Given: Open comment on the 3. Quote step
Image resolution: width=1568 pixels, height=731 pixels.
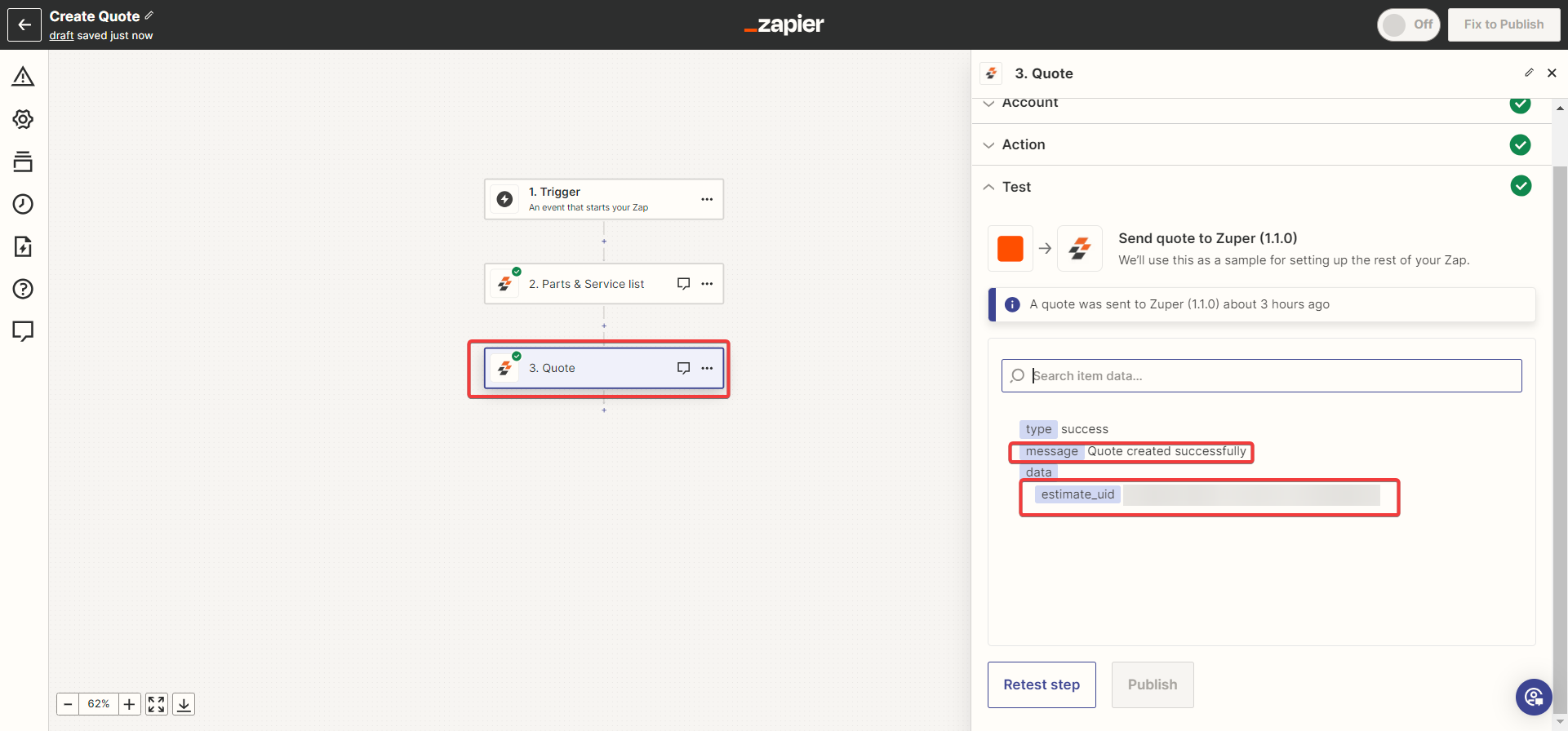Looking at the screenshot, I should pos(684,368).
